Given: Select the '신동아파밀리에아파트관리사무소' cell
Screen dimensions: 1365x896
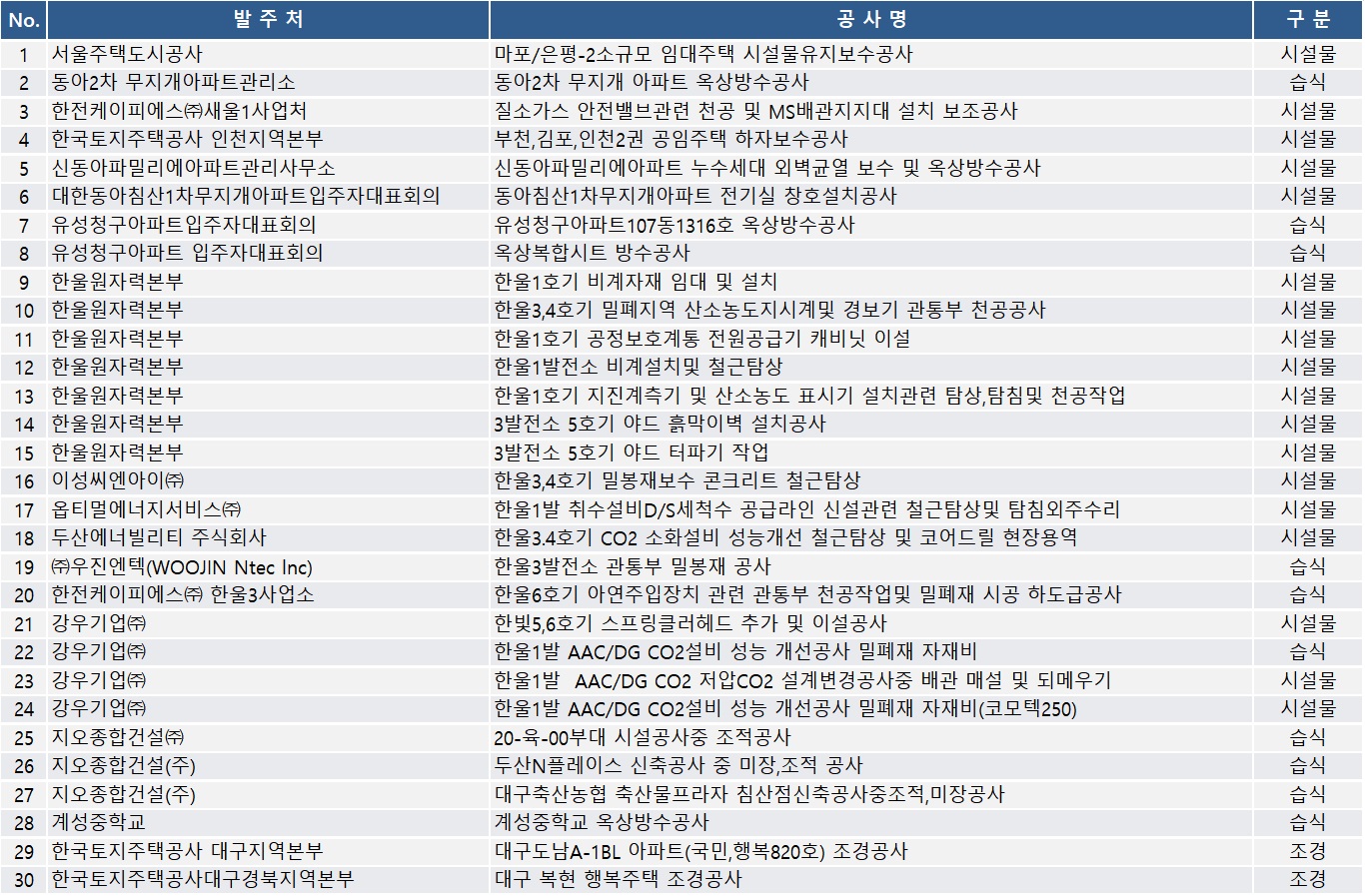Looking at the screenshot, I should point(193,168).
